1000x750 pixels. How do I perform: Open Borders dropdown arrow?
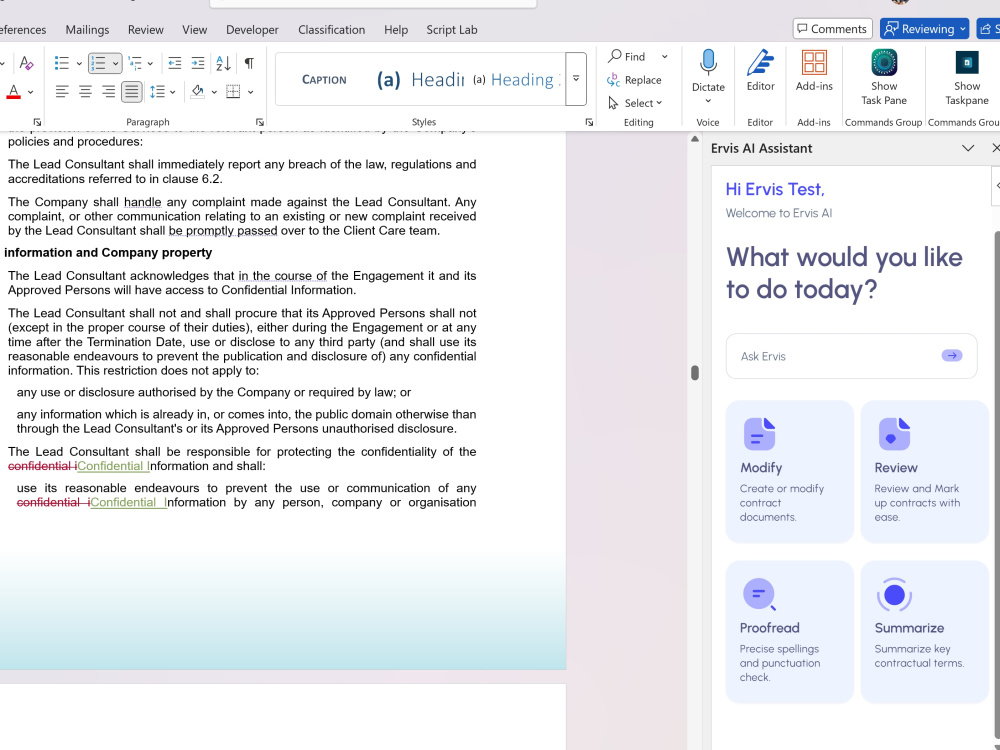pyautogui.click(x=250, y=92)
